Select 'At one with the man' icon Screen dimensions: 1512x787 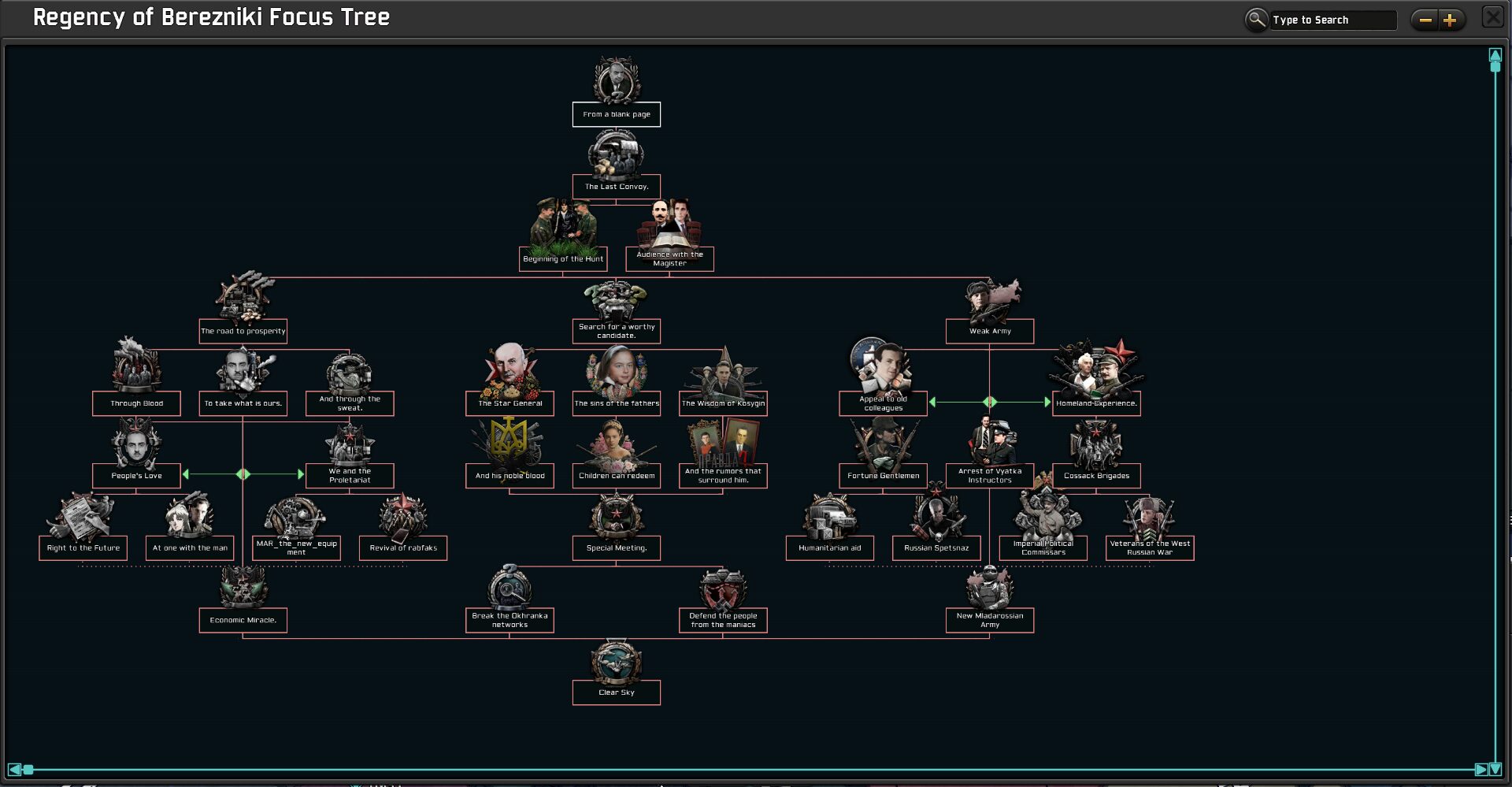(190, 514)
